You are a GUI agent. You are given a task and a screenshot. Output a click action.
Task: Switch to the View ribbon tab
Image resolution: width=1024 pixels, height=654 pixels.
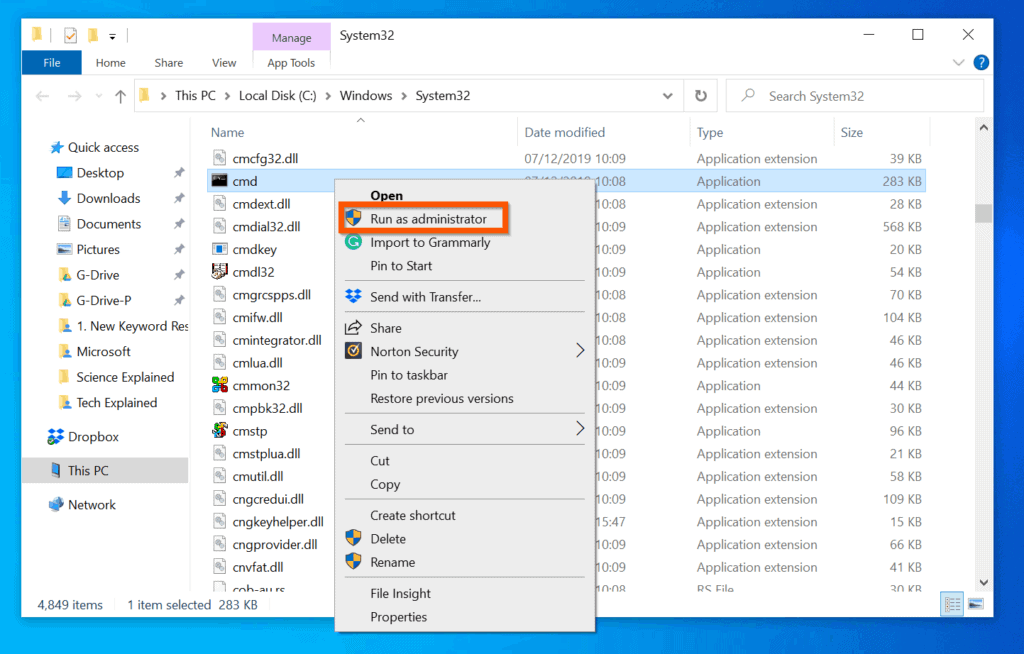pyautogui.click(x=224, y=62)
